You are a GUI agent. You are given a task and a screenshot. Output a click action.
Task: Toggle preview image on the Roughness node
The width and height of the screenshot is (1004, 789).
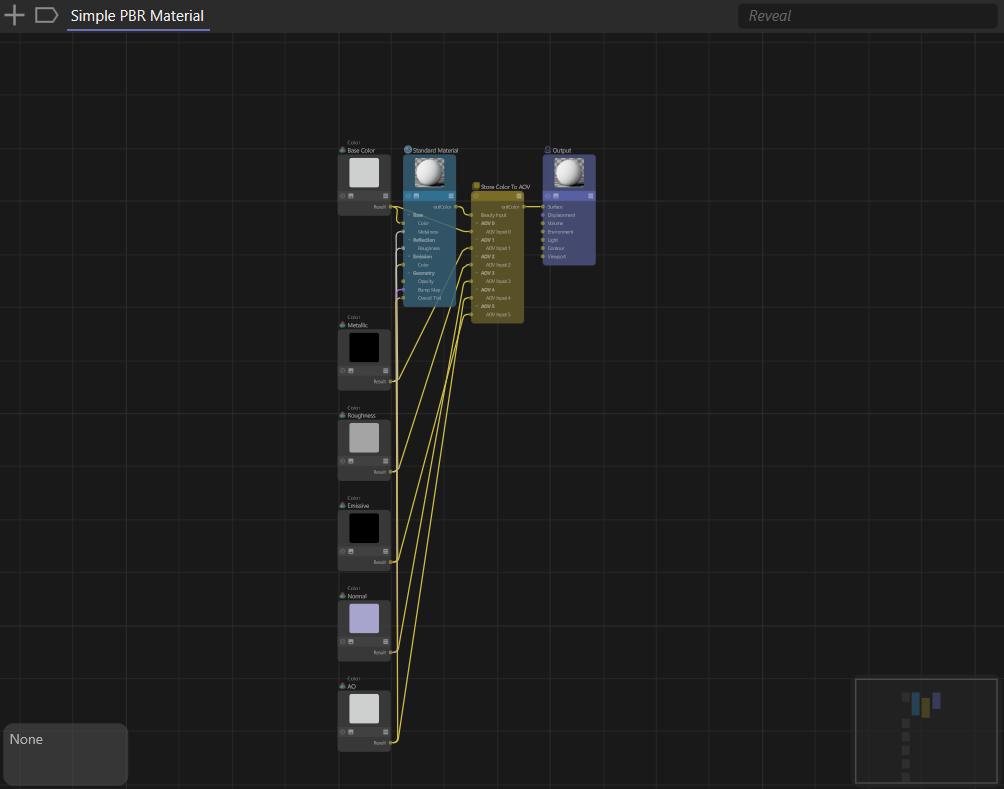pos(351,461)
